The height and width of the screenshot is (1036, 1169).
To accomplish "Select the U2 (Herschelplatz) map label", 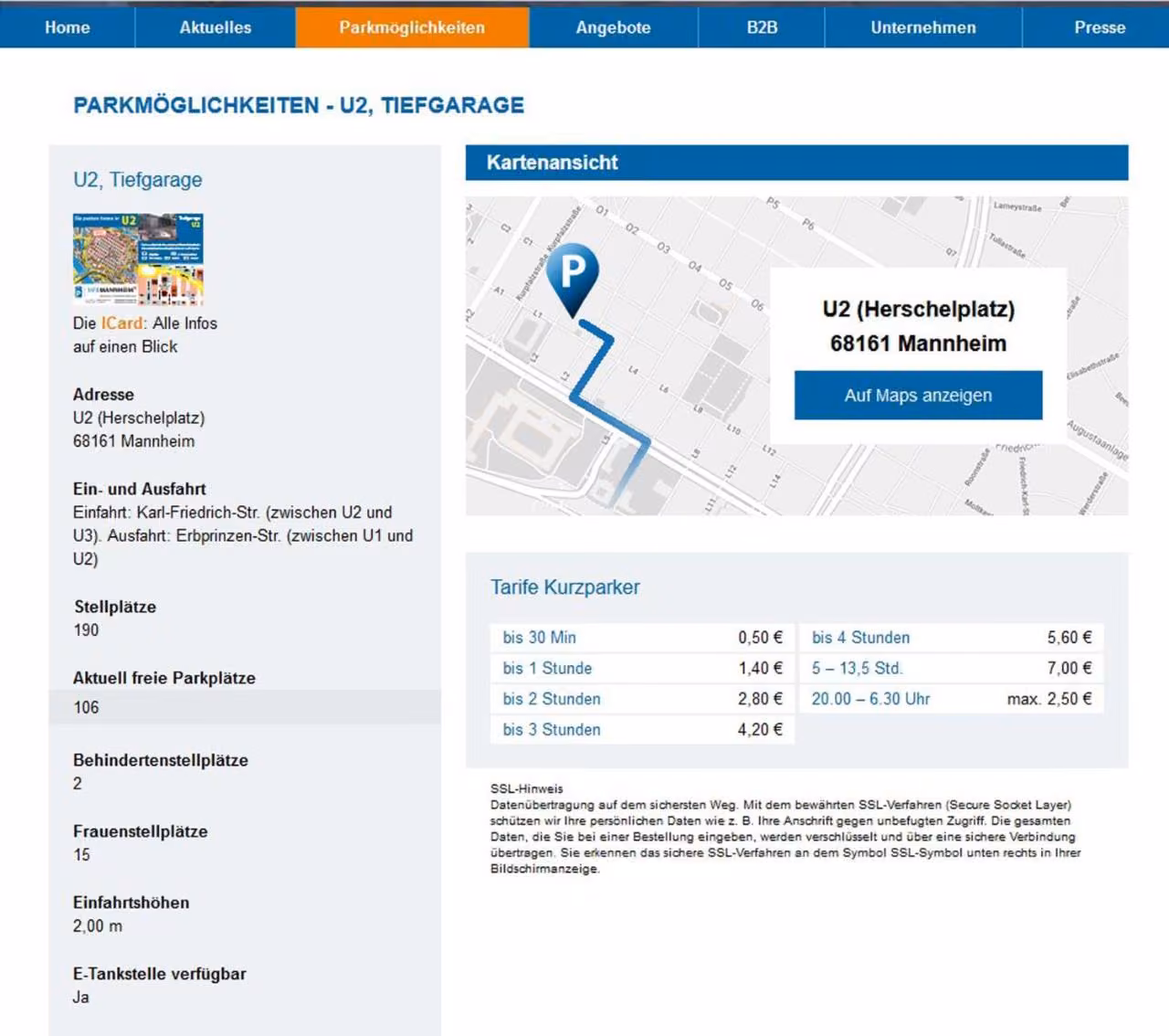I will pos(918,309).
